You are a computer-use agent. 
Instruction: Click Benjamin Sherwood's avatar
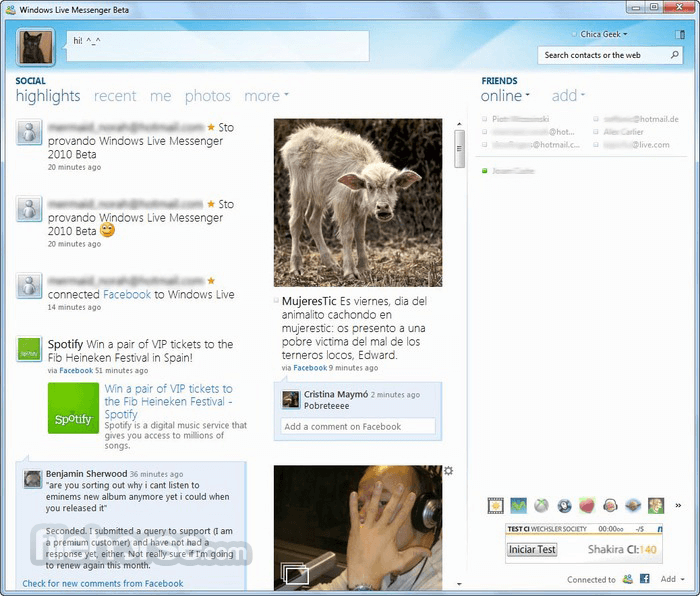pyautogui.click(x=33, y=479)
